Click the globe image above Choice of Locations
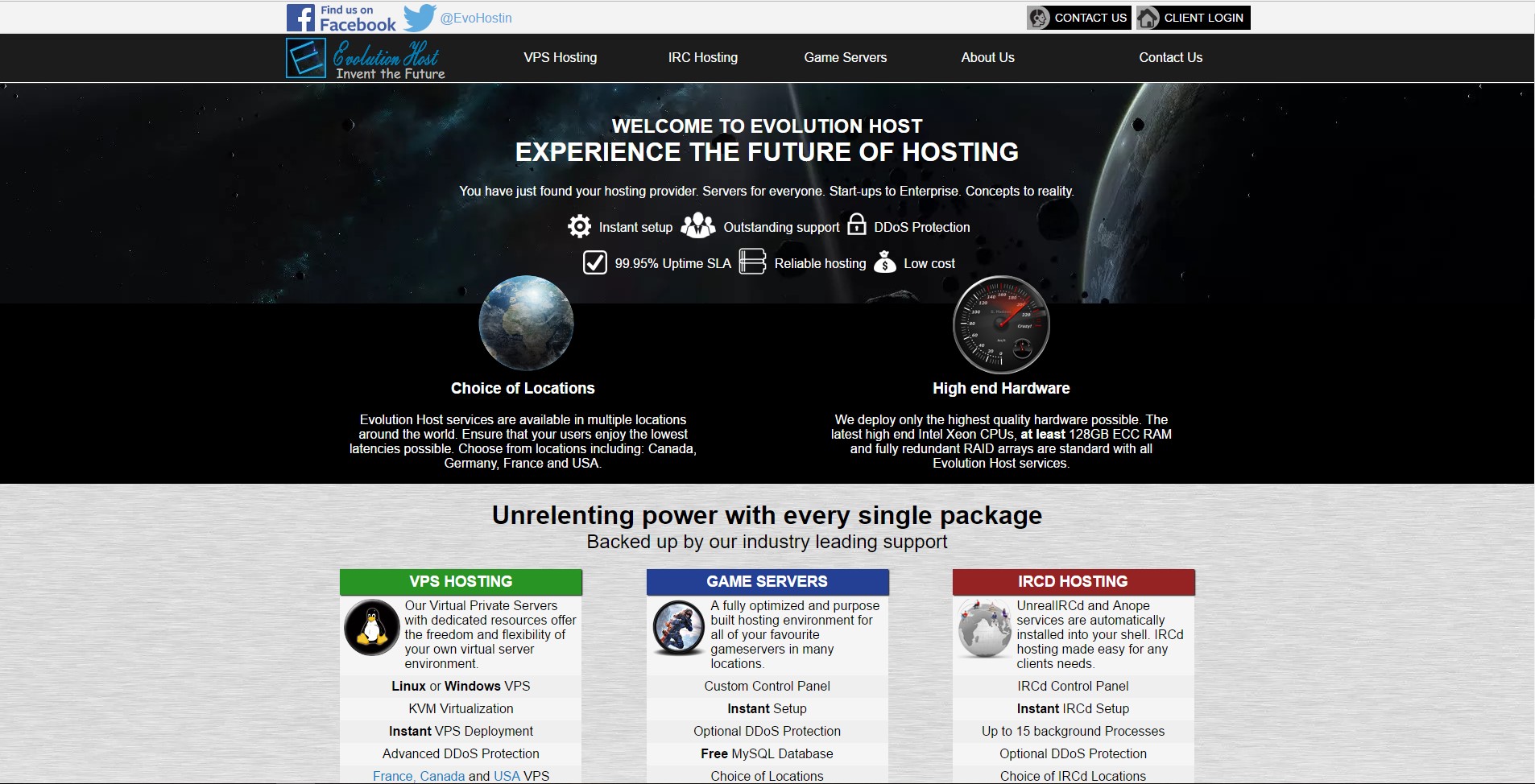 click(527, 324)
